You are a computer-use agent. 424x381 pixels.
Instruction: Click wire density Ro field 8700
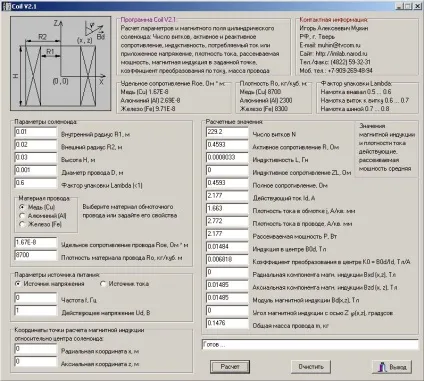pyautogui.click(x=36, y=255)
